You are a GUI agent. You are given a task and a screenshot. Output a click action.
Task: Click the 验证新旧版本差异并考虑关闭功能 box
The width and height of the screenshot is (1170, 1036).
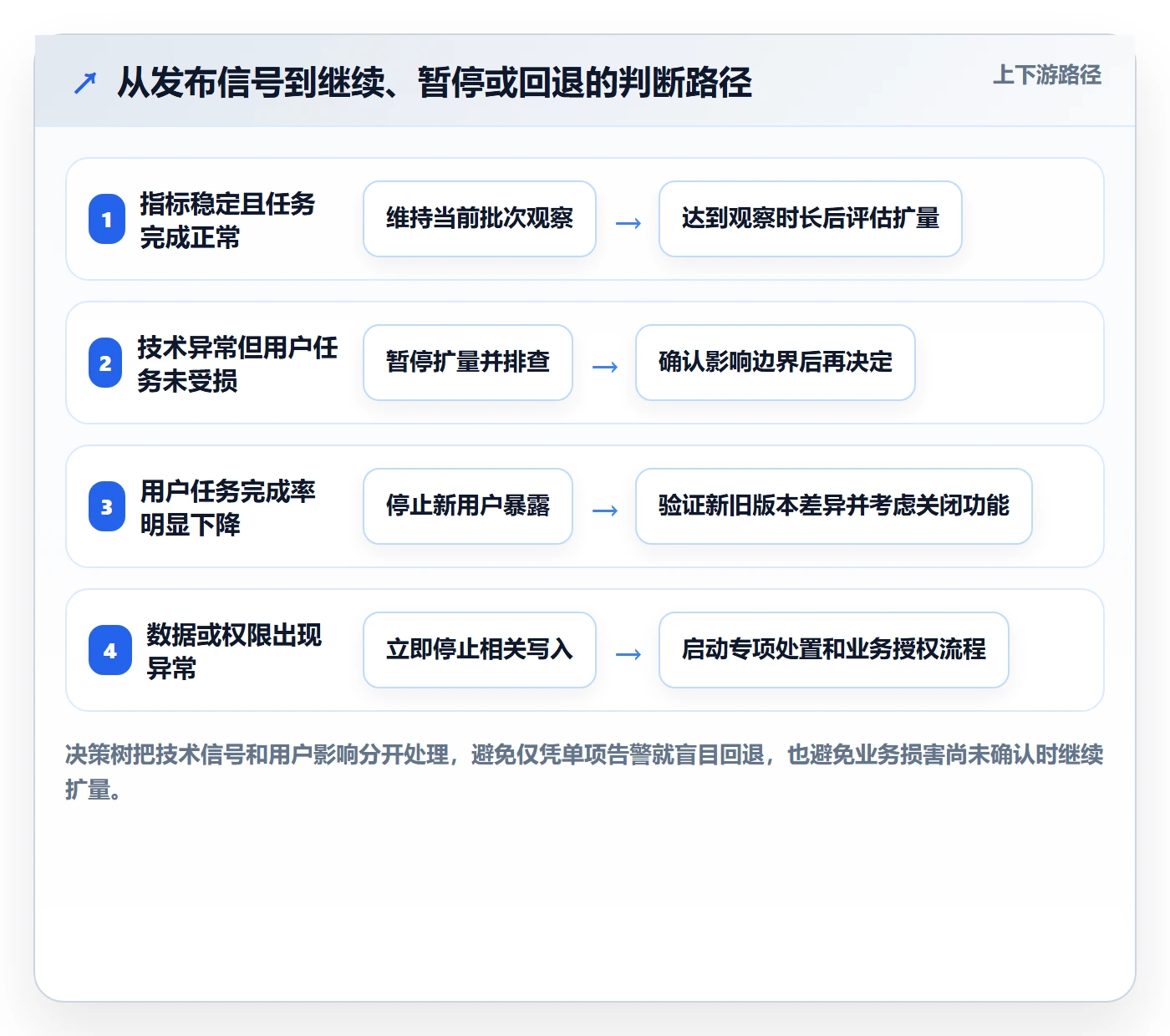click(x=834, y=506)
